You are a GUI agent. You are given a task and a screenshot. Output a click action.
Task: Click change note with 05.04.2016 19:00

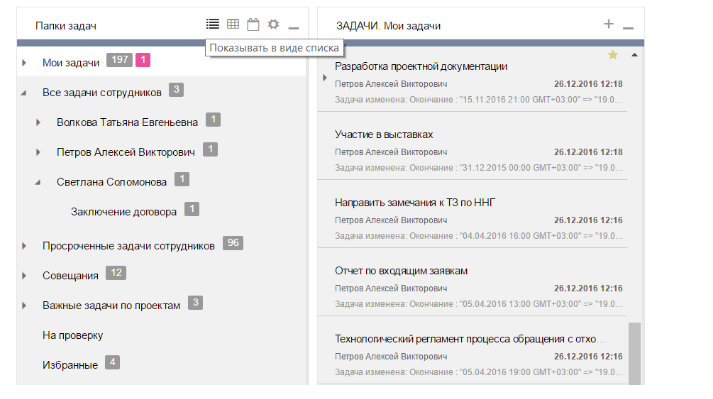click(478, 372)
